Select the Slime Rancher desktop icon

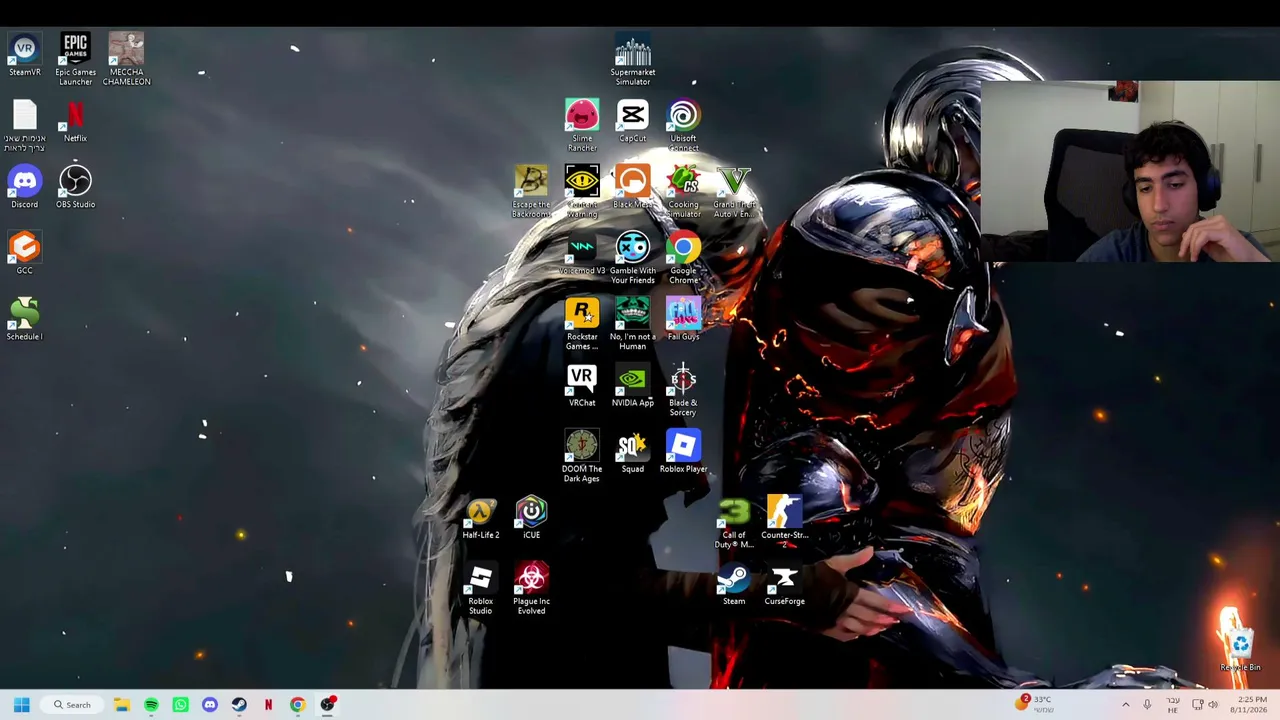(x=582, y=126)
